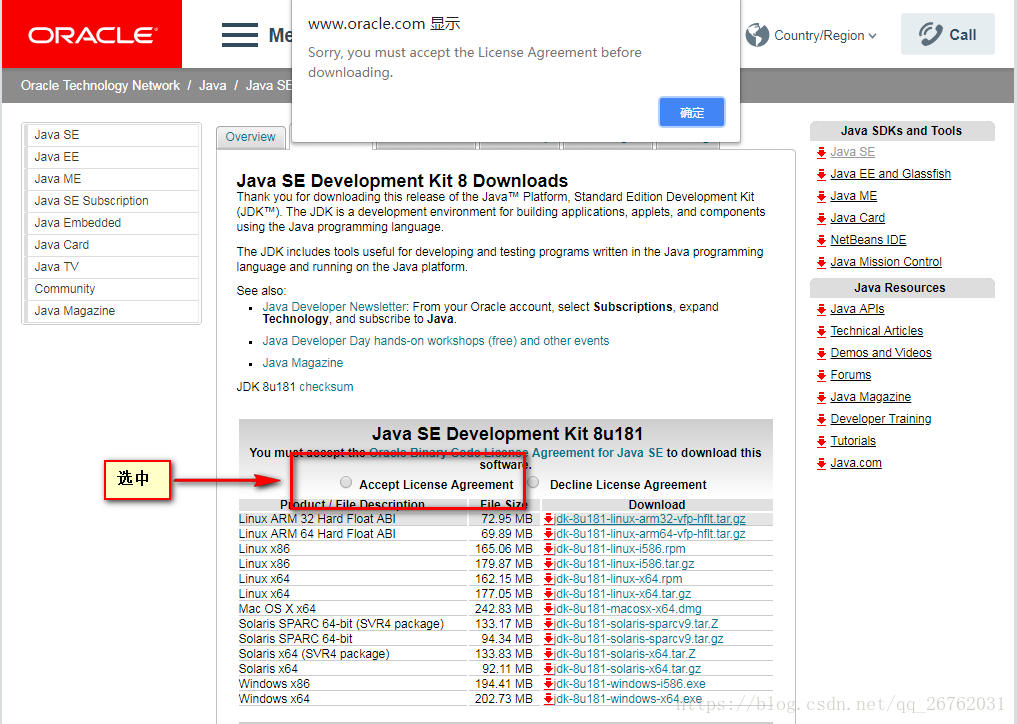Click download arrow icon beside Java EE and Glassfish
This screenshot has width=1017, height=724.
[x=821, y=175]
